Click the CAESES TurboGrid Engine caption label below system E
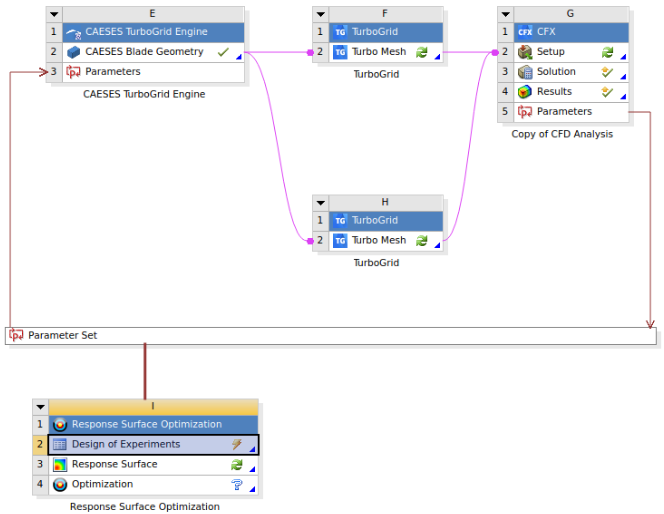The image size is (664, 514). (x=144, y=94)
